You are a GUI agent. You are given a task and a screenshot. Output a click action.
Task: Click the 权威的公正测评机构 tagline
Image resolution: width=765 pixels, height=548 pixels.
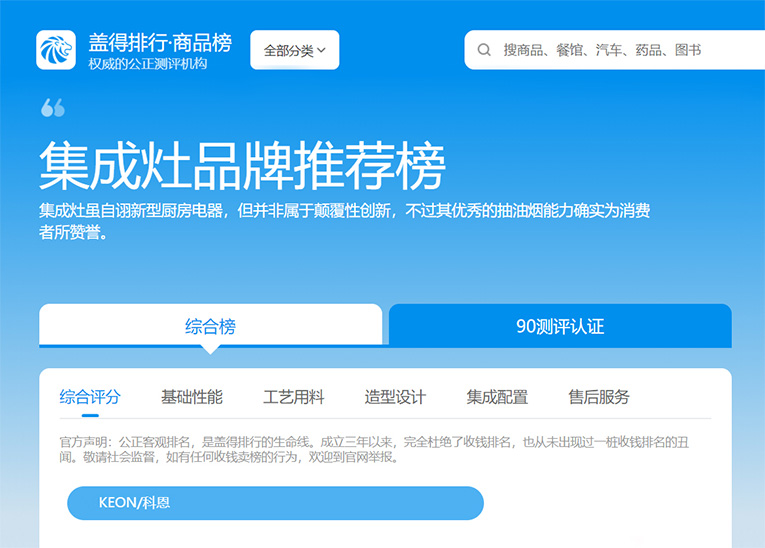click(148, 64)
